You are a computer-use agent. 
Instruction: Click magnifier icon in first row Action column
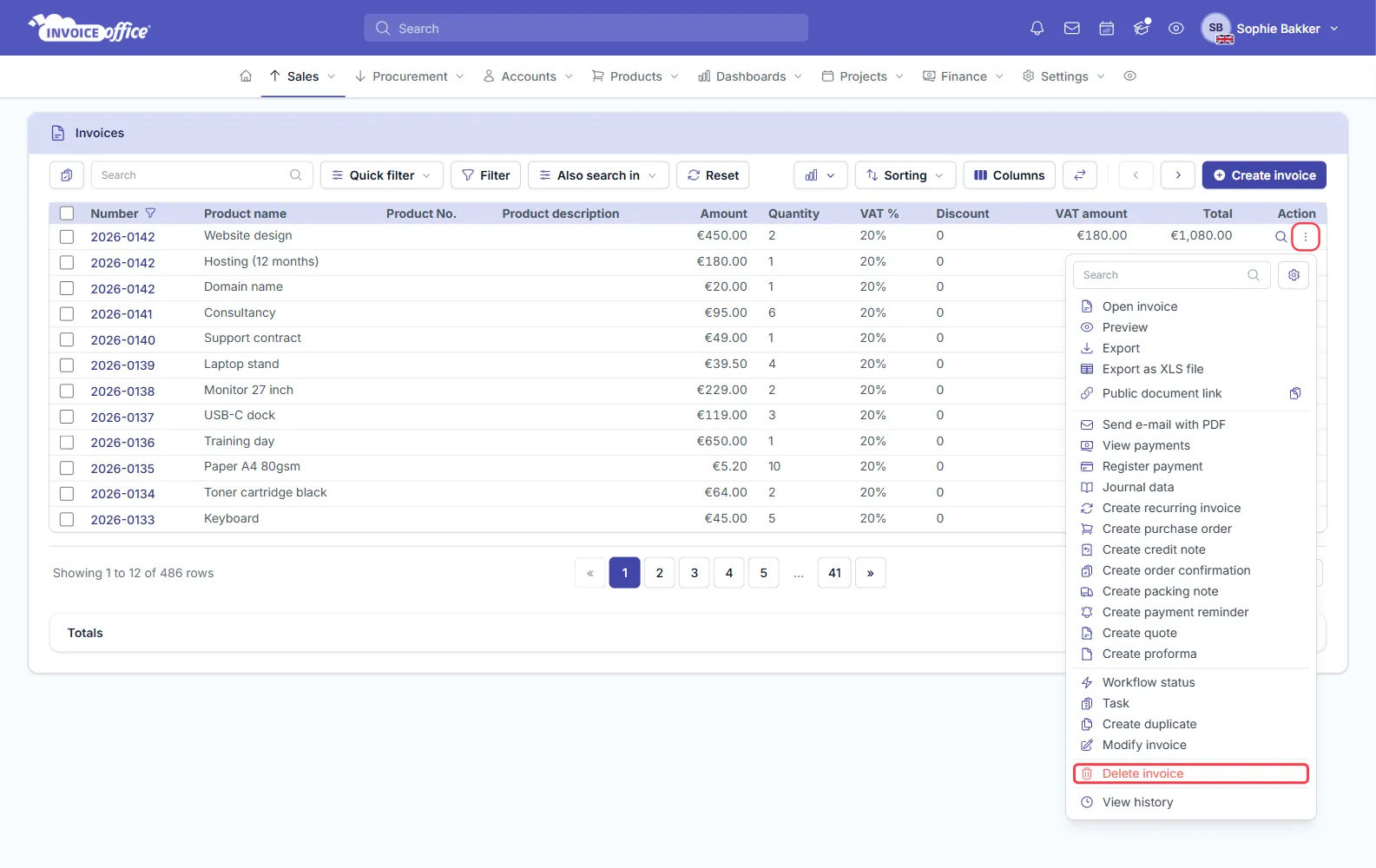(x=1281, y=236)
